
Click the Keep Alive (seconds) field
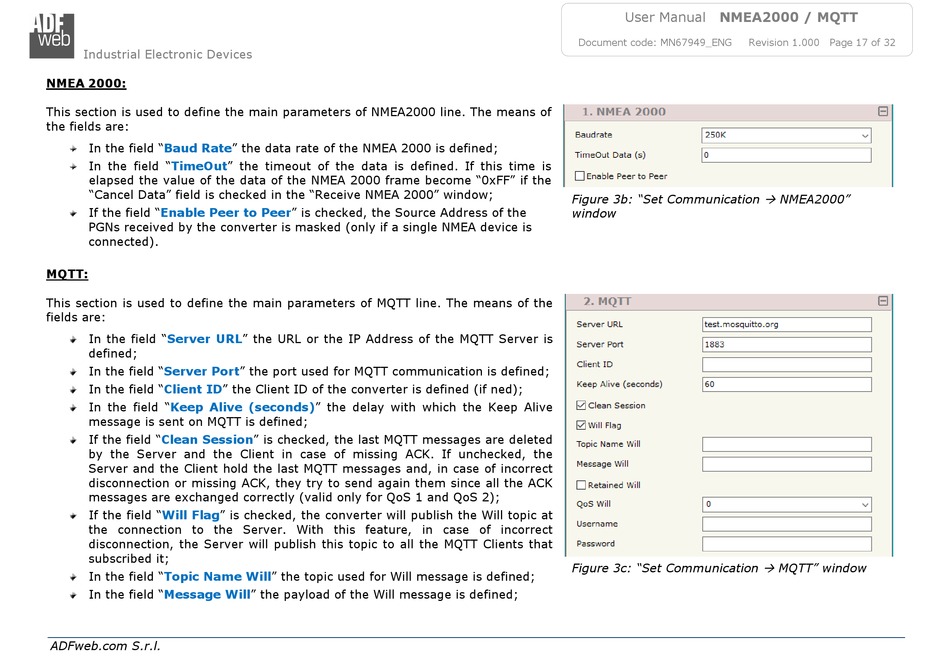pyautogui.click(x=786, y=384)
